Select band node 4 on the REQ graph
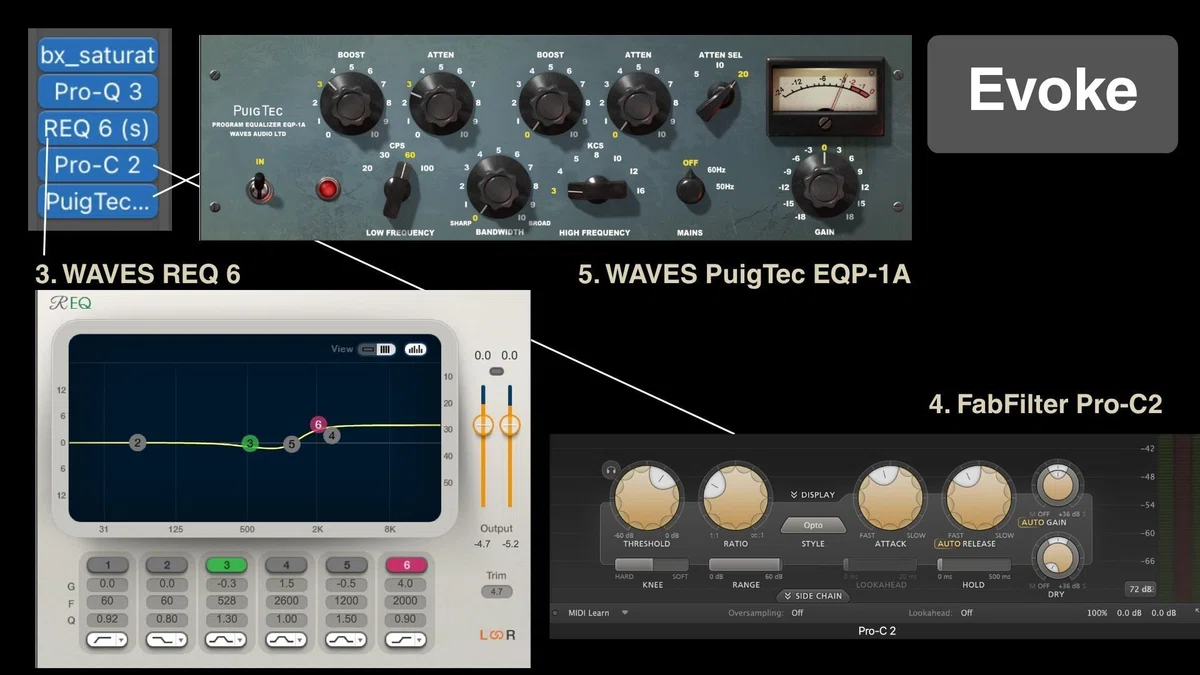This screenshot has width=1200, height=675. click(x=332, y=435)
